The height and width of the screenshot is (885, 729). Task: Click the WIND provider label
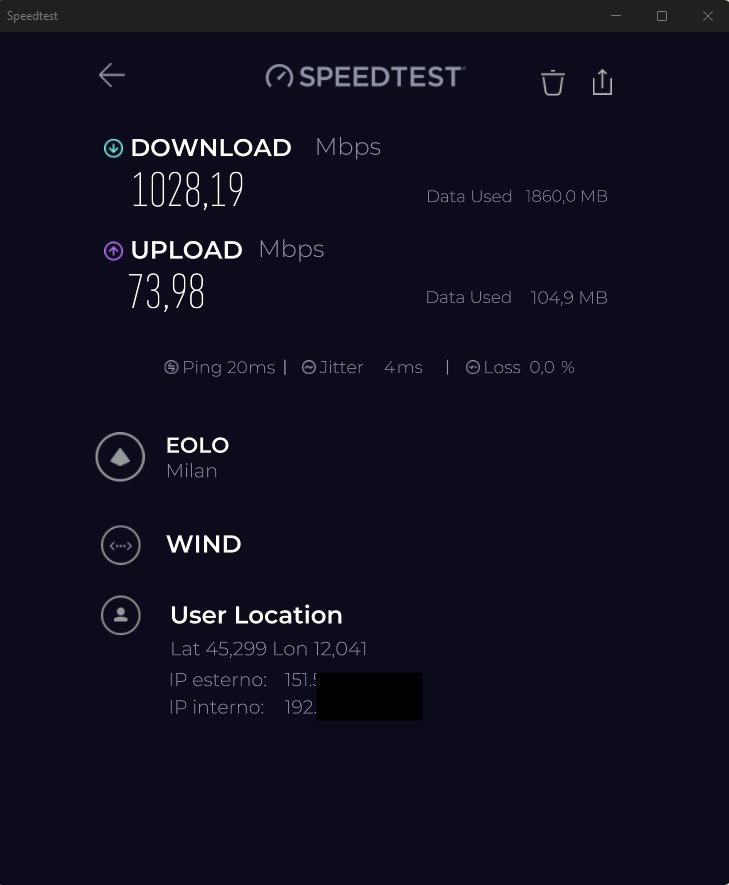click(203, 545)
